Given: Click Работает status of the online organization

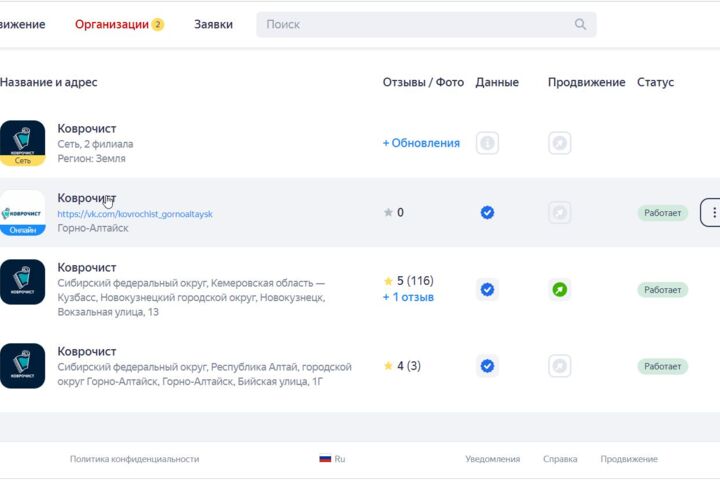Looking at the screenshot, I should (663, 213).
